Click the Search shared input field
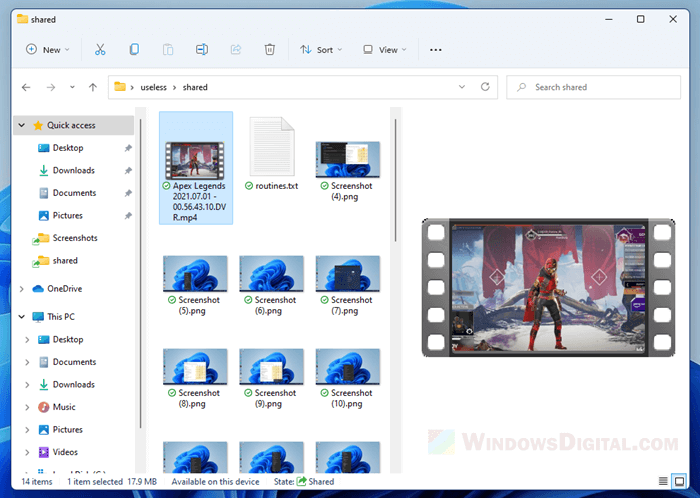This screenshot has width=700, height=499. 594,87
